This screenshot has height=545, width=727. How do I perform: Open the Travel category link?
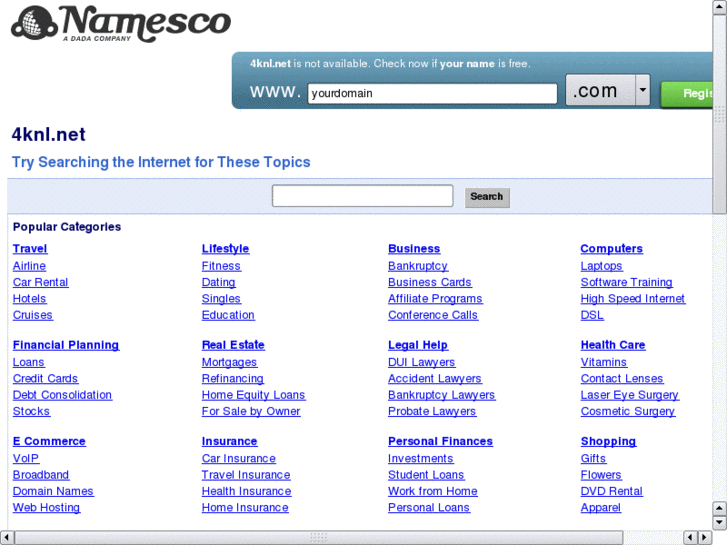click(x=30, y=249)
